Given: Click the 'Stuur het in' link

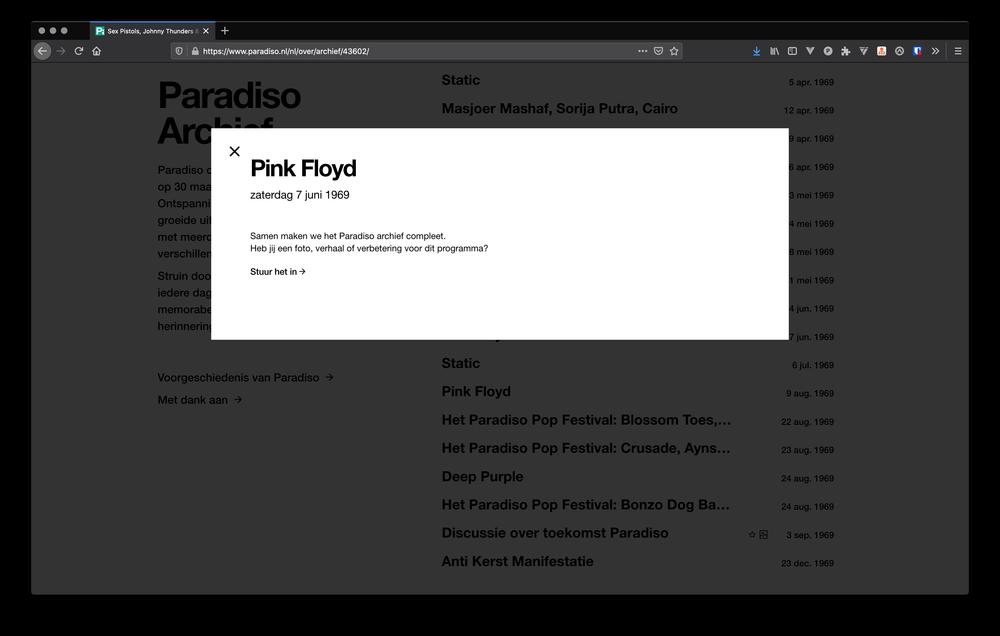Looking at the screenshot, I should pos(277,272).
